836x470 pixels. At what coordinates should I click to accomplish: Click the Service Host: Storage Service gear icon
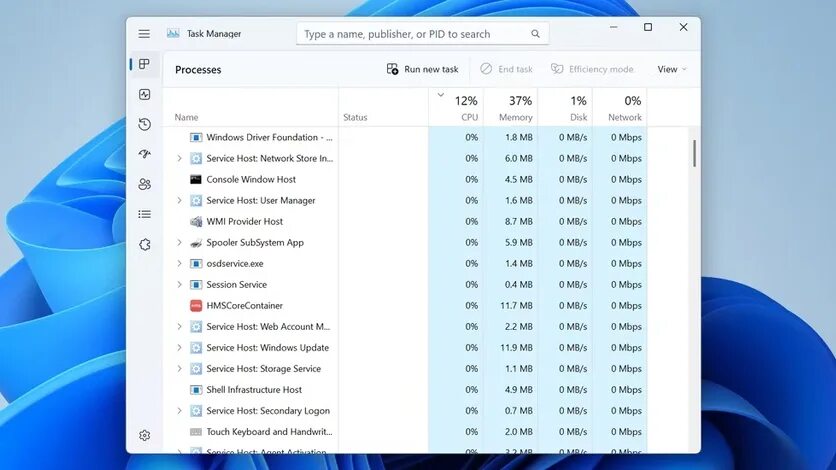[x=196, y=369]
